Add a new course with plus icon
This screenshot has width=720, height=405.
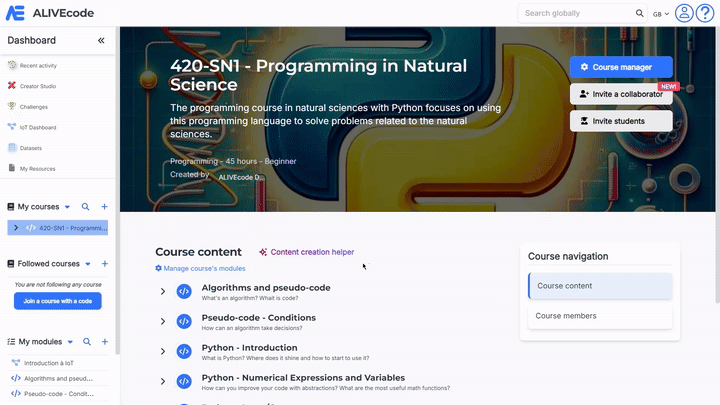[104, 207]
